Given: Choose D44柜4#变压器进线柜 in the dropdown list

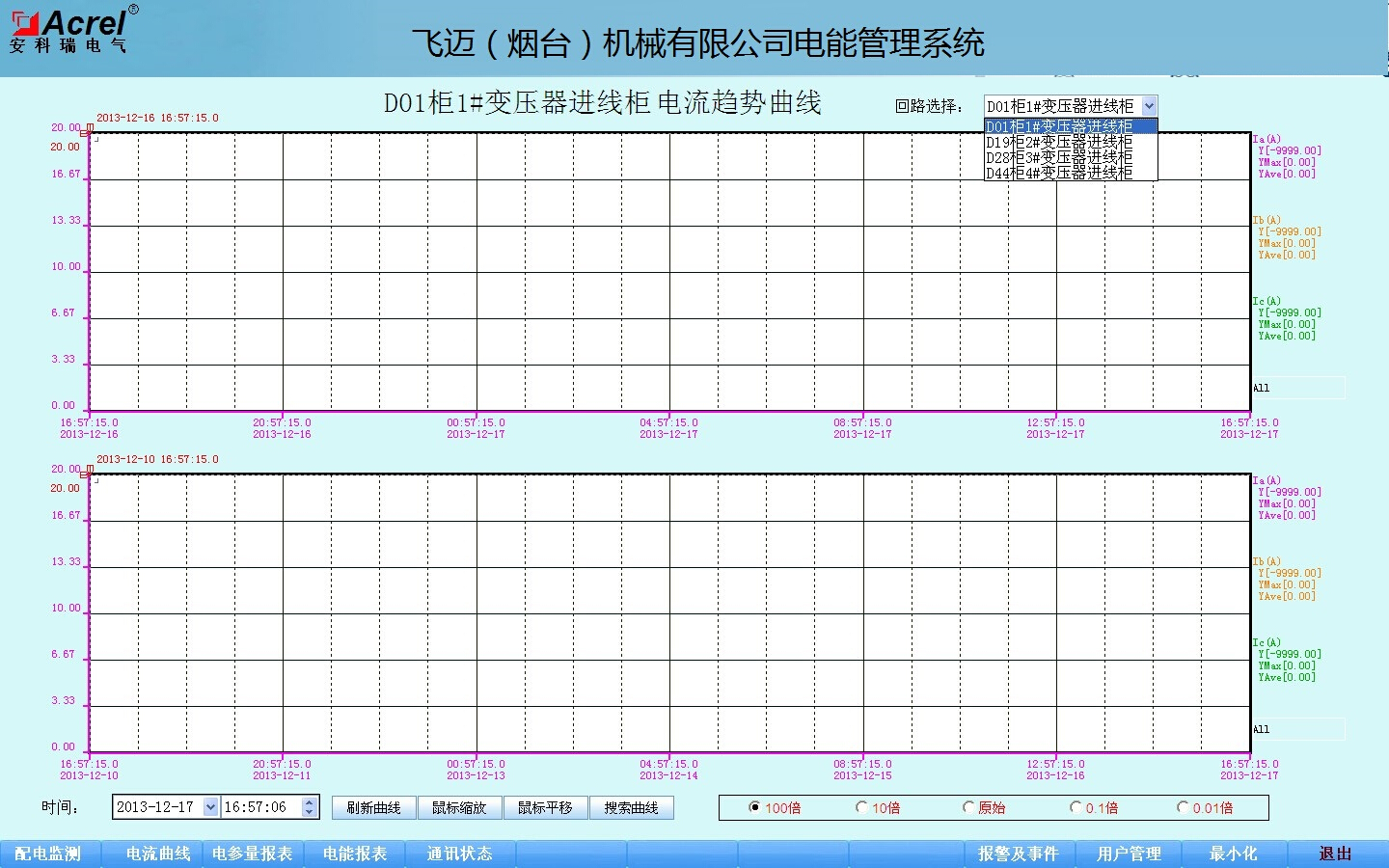Looking at the screenshot, I should coord(1059,173).
